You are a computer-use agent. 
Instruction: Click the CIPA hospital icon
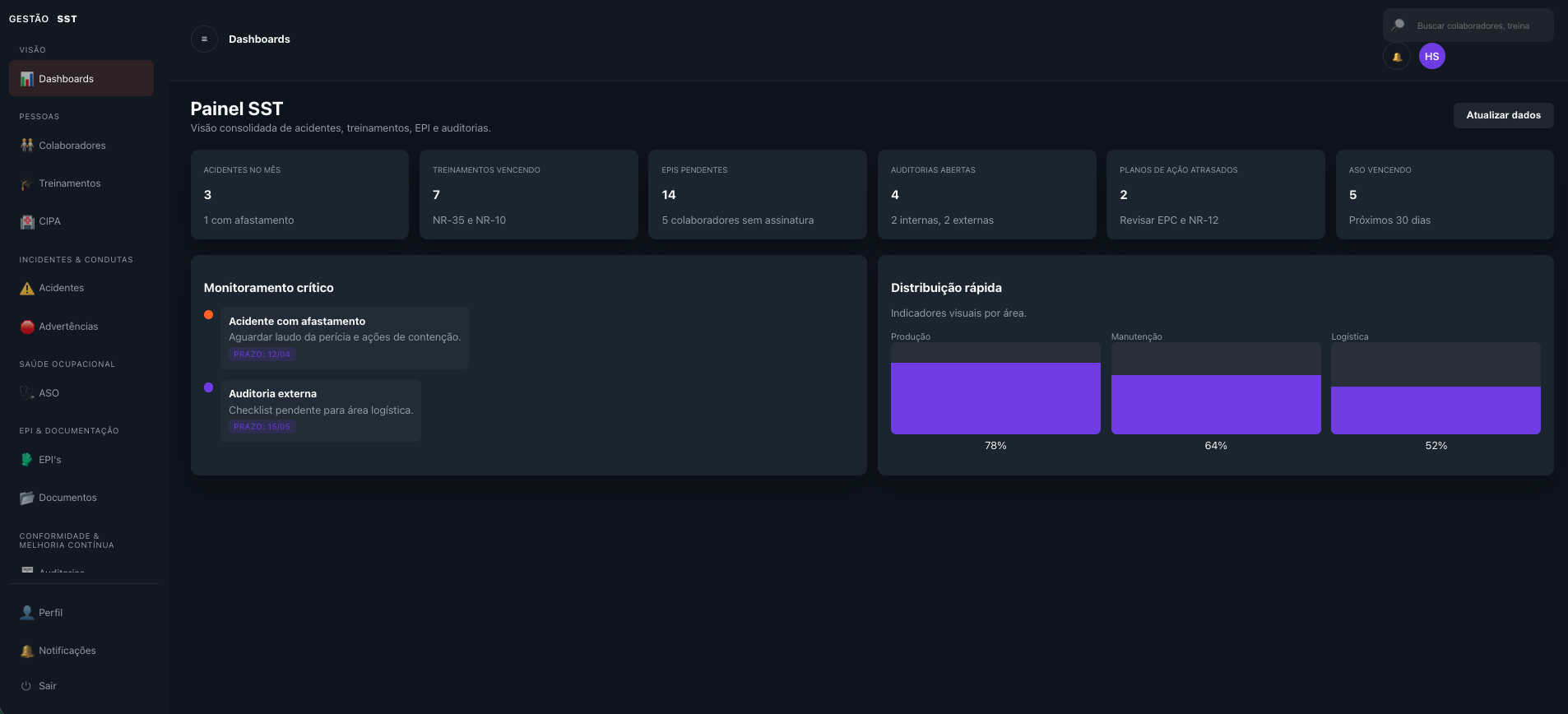(x=27, y=221)
